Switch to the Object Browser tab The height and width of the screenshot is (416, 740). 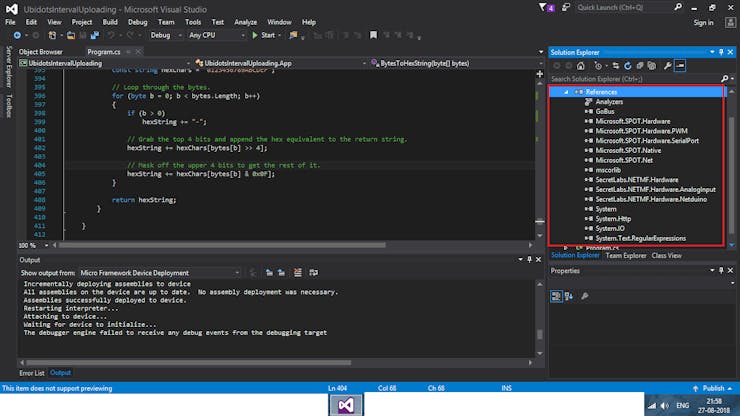(41, 52)
